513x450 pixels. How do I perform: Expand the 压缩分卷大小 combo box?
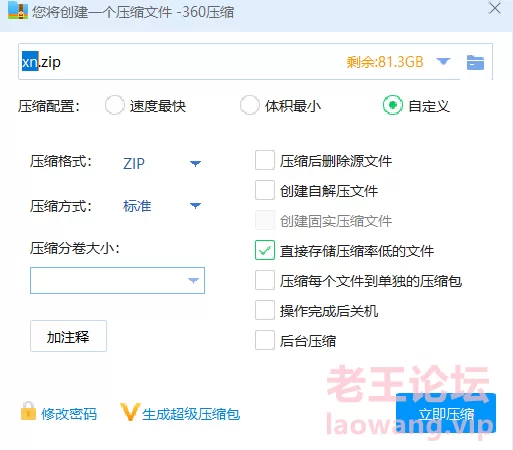(x=117, y=280)
